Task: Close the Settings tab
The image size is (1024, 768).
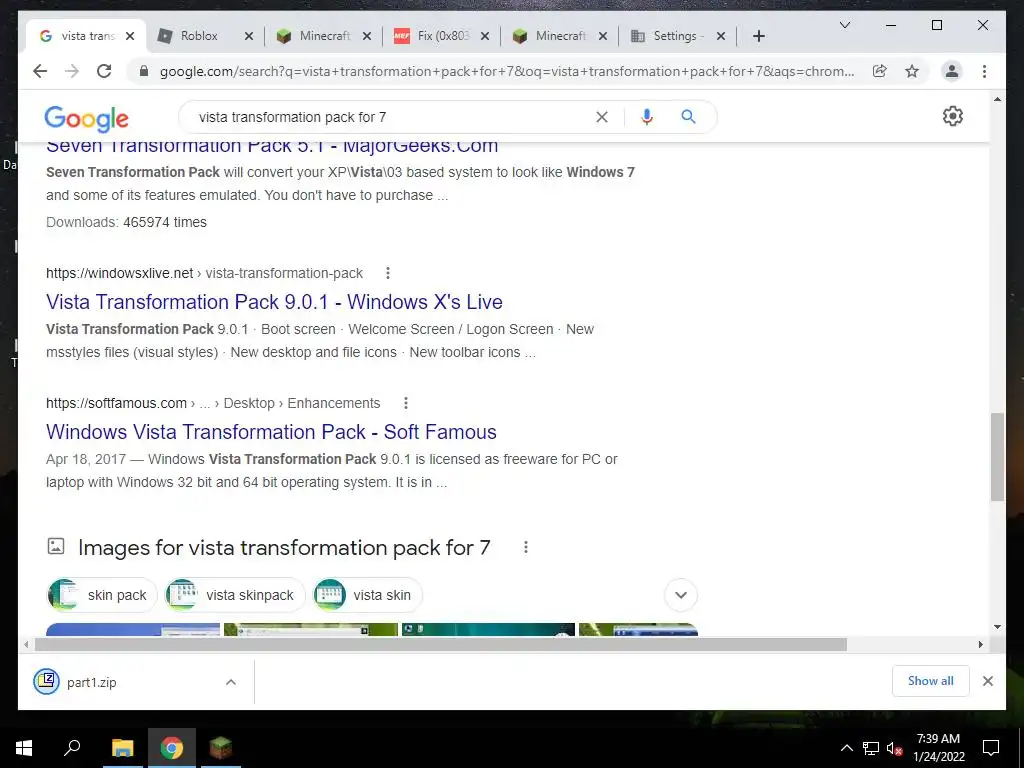Action: (x=720, y=37)
